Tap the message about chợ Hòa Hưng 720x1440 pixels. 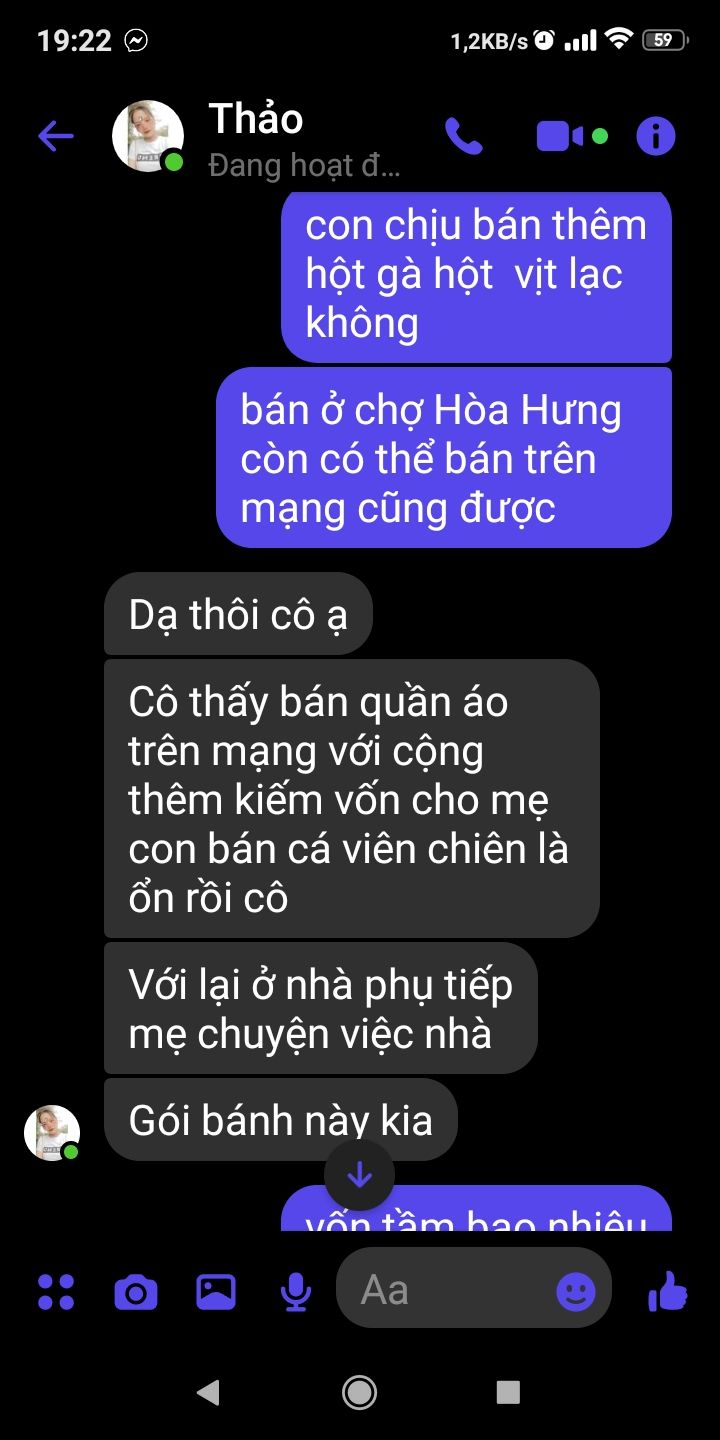444,458
